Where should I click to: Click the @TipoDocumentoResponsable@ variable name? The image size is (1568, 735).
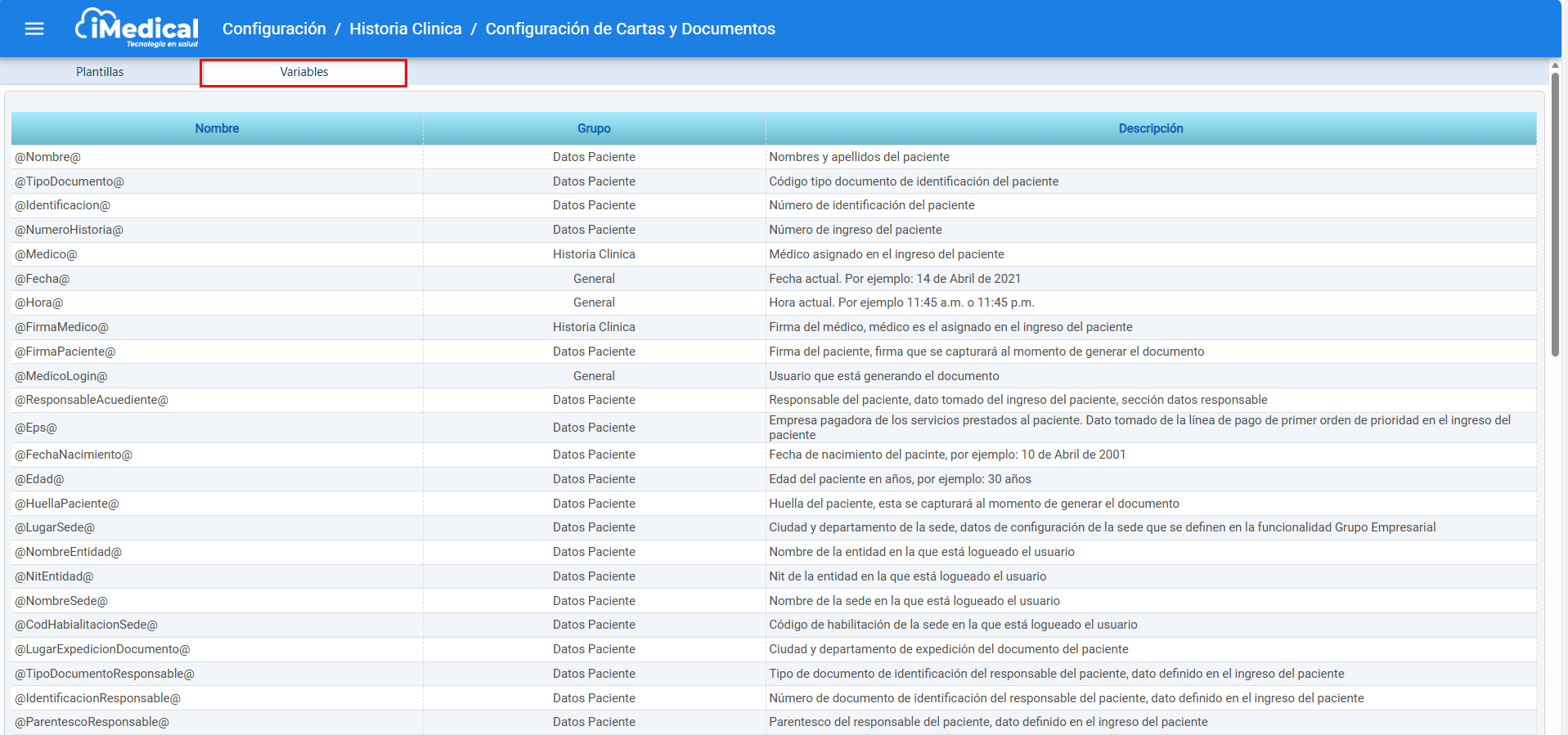(105, 674)
